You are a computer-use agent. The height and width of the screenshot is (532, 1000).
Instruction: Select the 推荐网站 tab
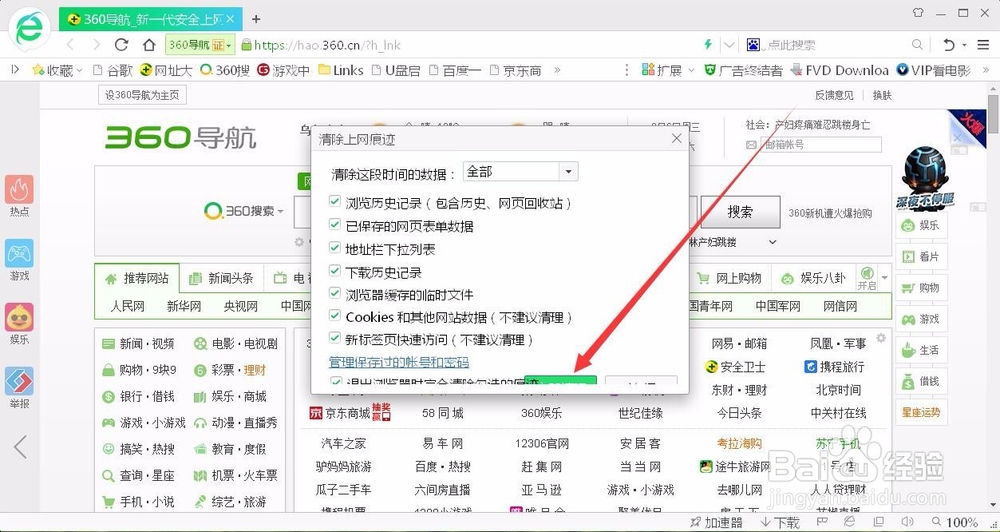tap(137, 279)
